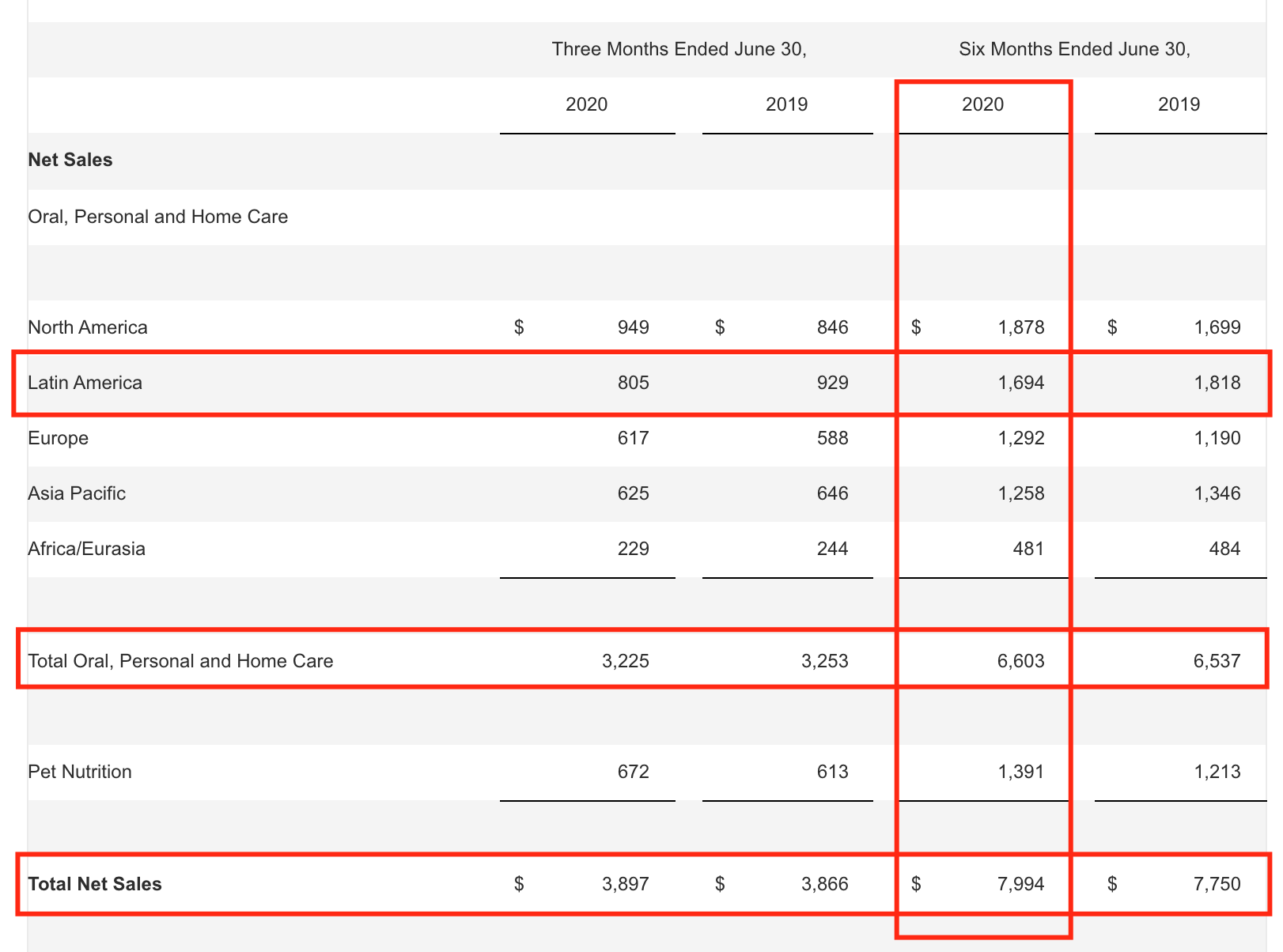Viewport: 1283px width, 952px height.
Task: Select the 1,391 Pet Nutrition value
Action: (1020, 772)
